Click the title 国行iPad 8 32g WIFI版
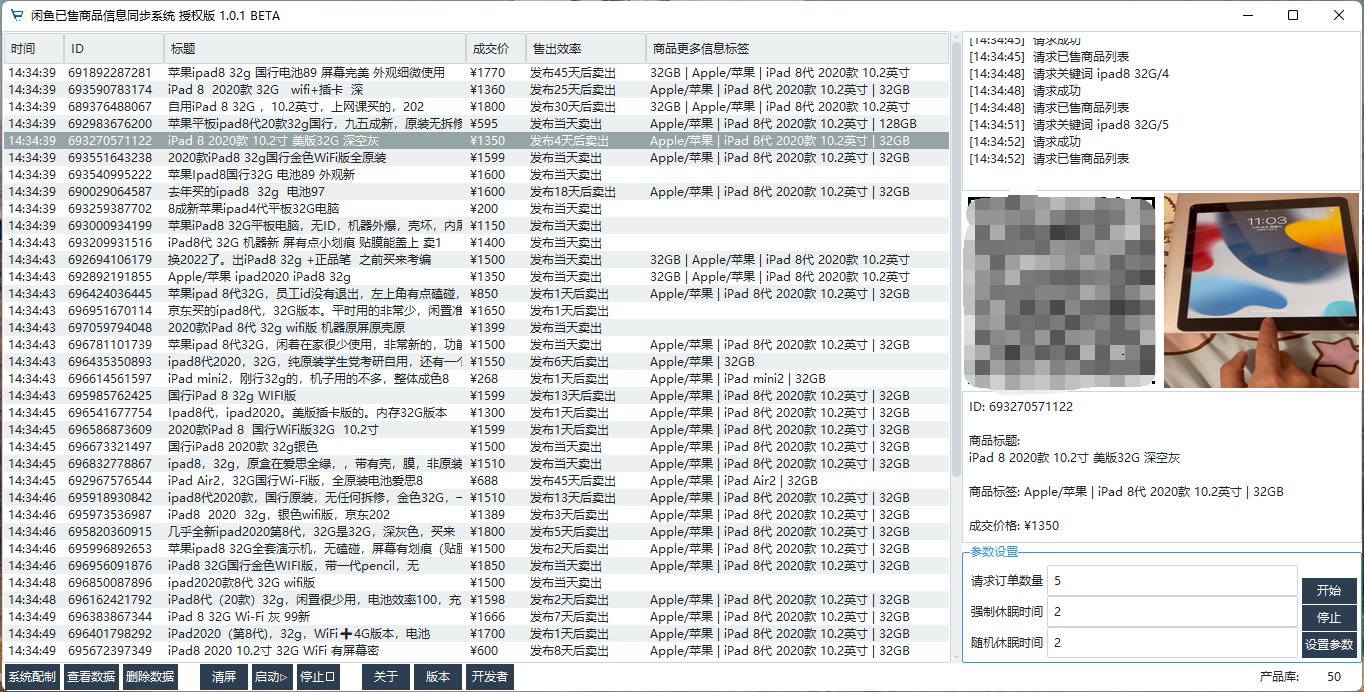The image size is (1364, 692). click(232, 395)
